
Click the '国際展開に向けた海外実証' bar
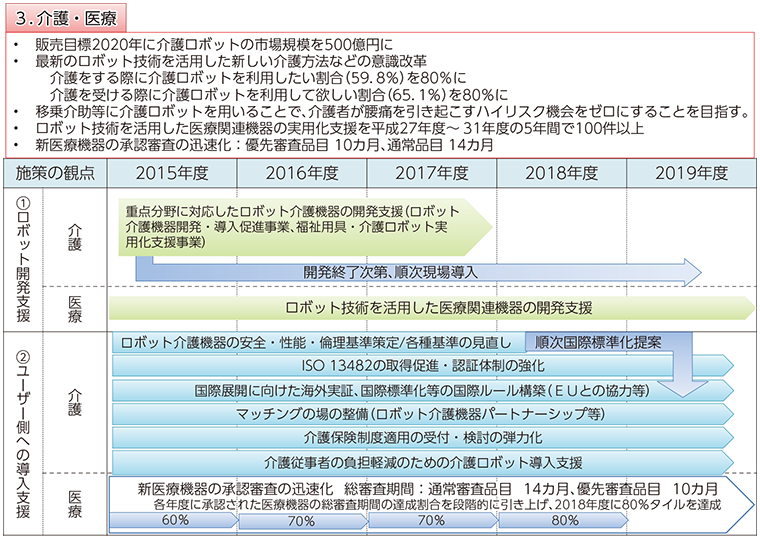tap(423, 390)
